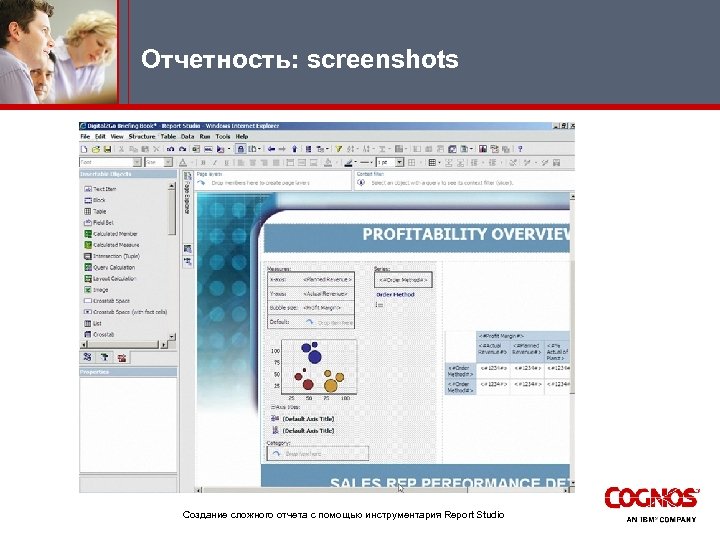Open the font Size combo box
Image resolution: width=720 pixels, height=540 pixels.
(x=159, y=163)
